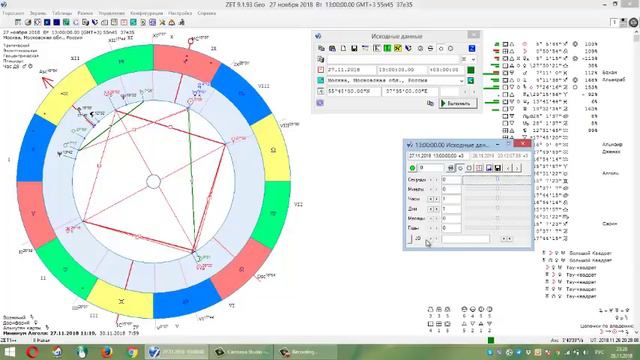The image size is (640, 360).
Task: Click the green square icon in Исходные данные toolbar
Action: pos(387,48)
